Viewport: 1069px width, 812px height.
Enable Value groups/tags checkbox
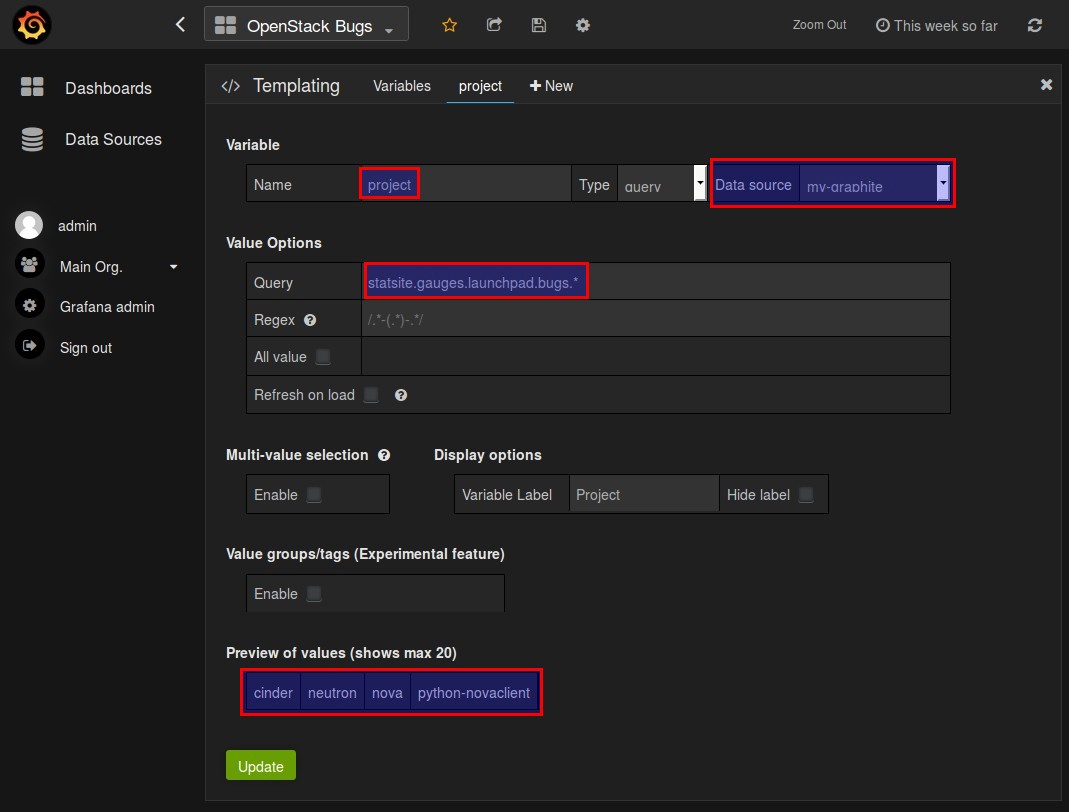pos(314,593)
